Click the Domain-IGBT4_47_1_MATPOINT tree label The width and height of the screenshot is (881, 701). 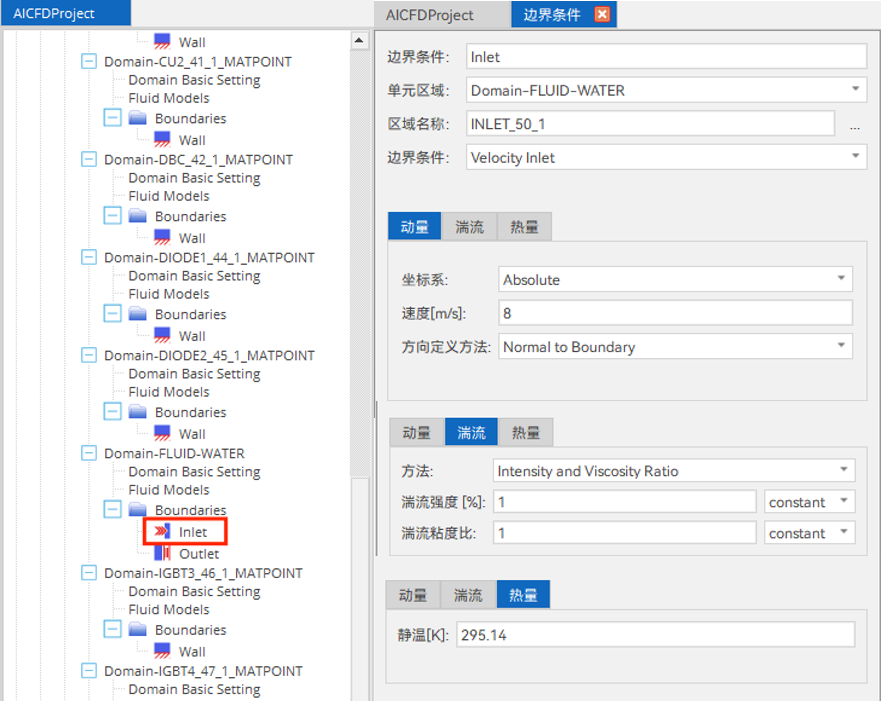pyautogui.click(x=203, y=671)
